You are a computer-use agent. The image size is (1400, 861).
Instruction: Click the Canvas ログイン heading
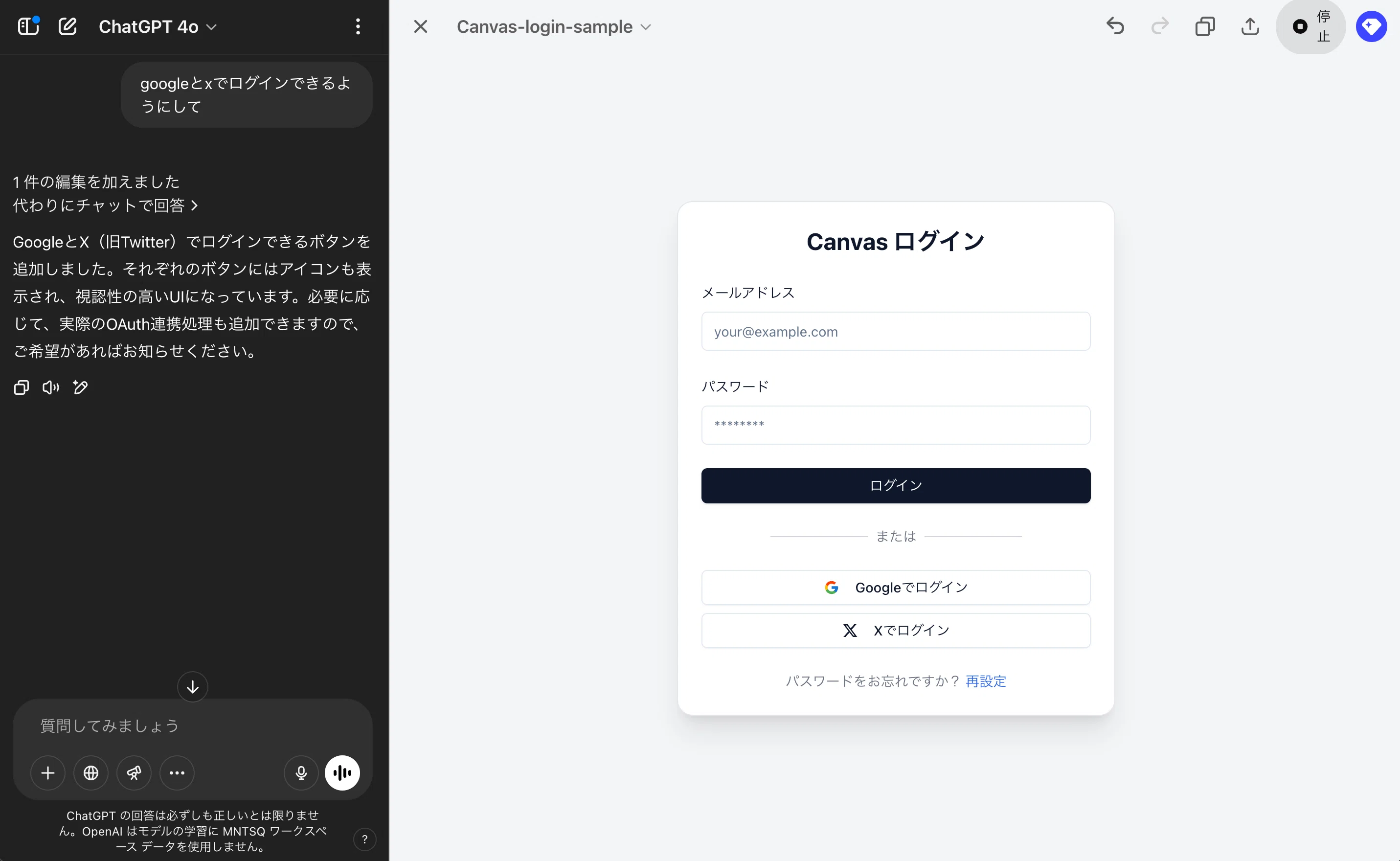(896, 242)
